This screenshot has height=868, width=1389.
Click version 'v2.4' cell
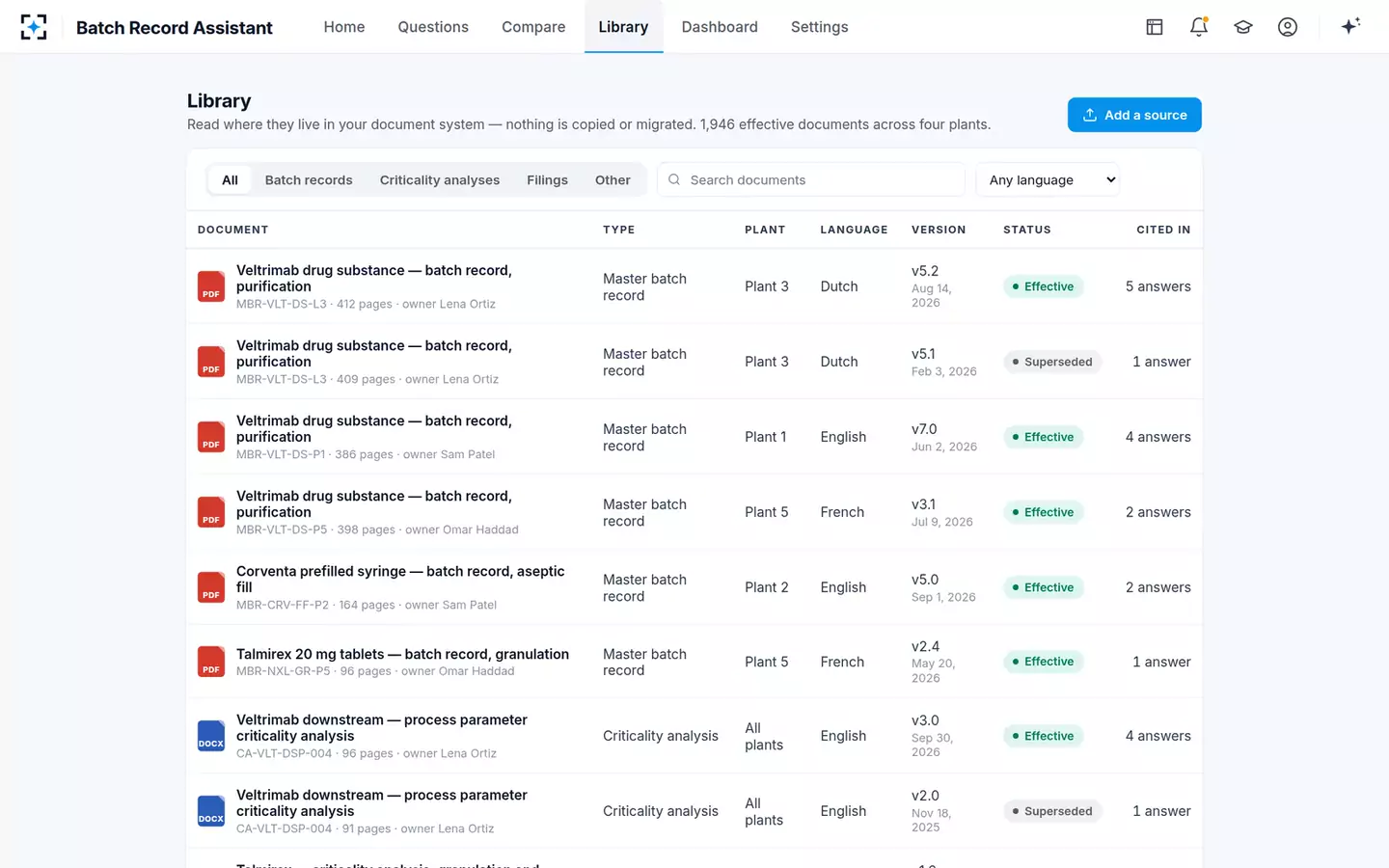click(x=925, y=646)
